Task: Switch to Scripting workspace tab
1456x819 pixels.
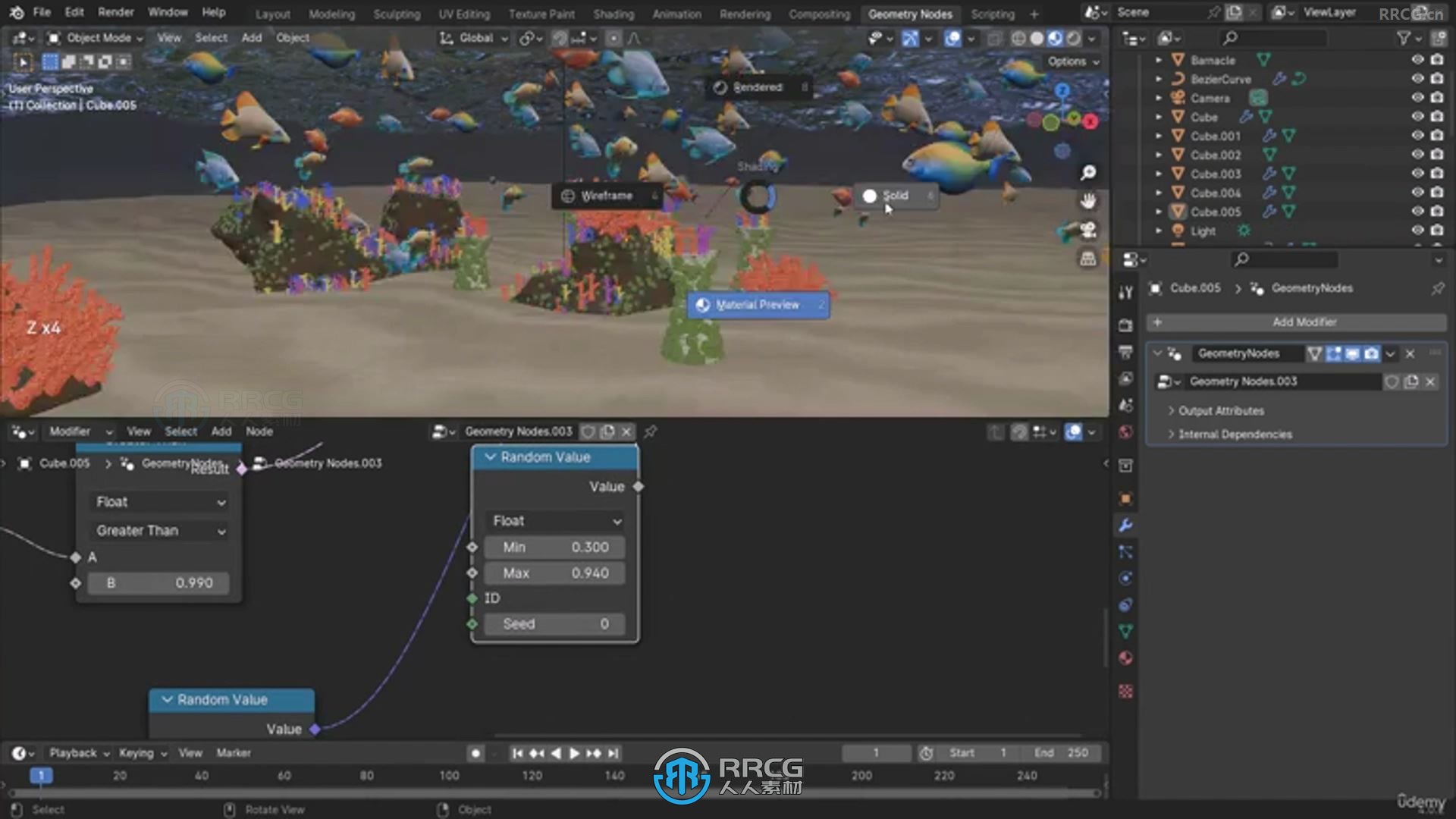Action: (992, 14)
